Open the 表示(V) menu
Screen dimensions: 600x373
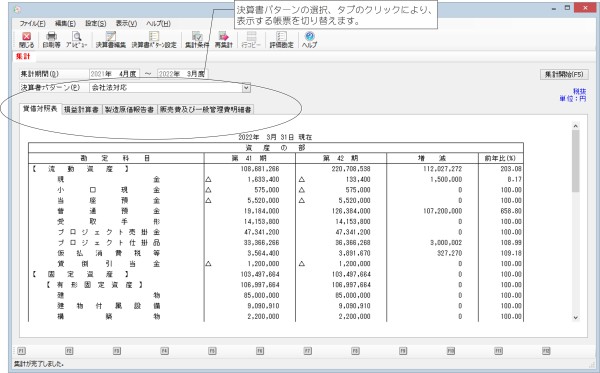(x=126, y=23)
